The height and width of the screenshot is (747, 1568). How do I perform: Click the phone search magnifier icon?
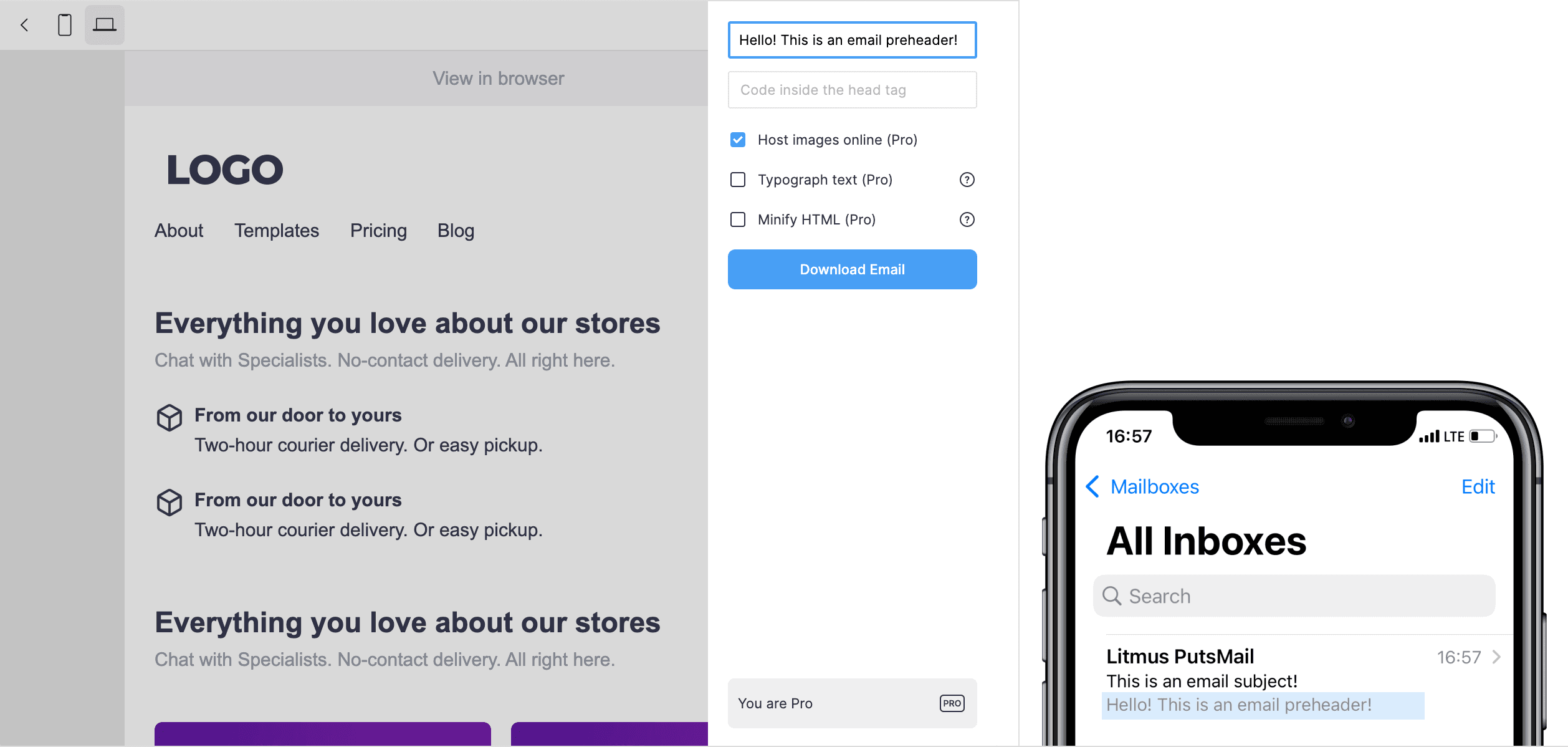(1112, 596)
